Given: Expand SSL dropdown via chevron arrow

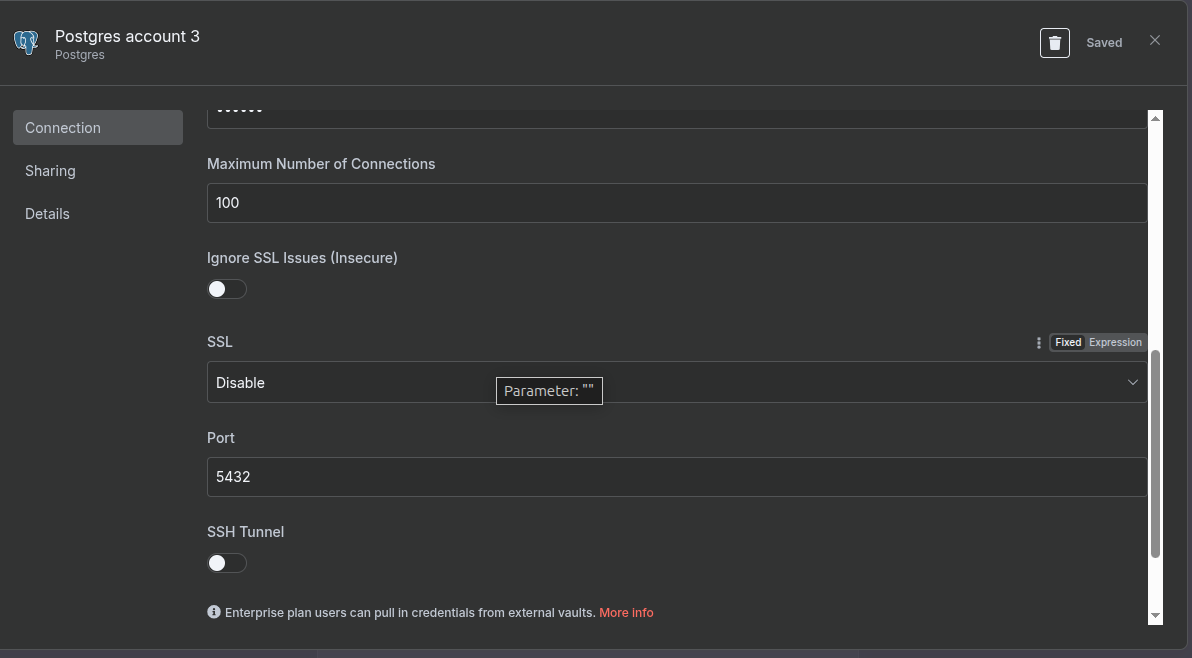Looking at the screenshot, I should [x=1132, y=382].
